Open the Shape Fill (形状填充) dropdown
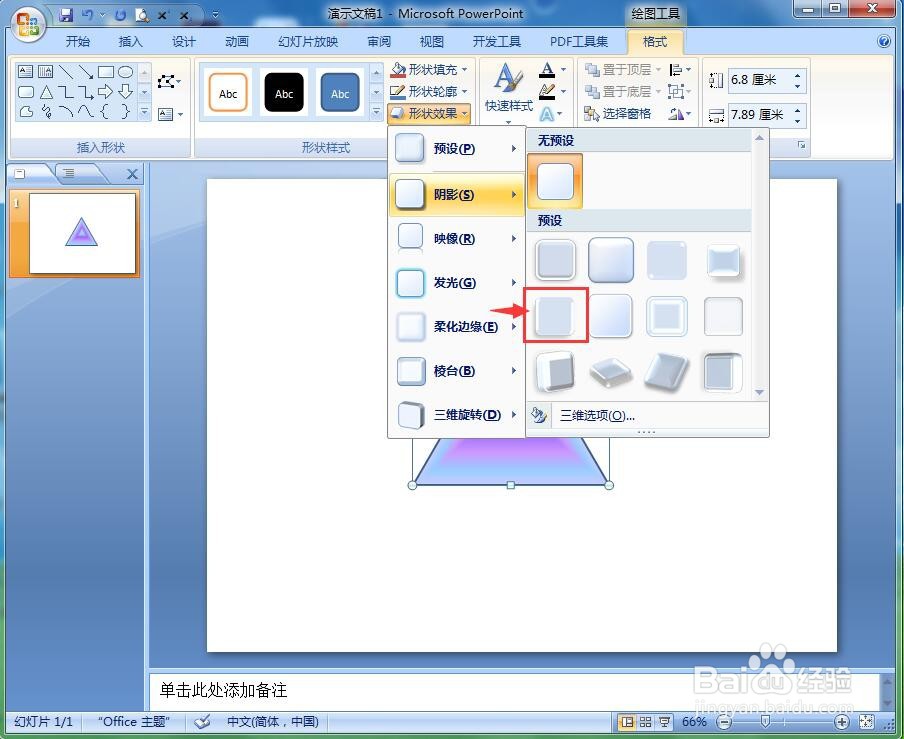Screen dimensions: 904x739 [430, 70]
